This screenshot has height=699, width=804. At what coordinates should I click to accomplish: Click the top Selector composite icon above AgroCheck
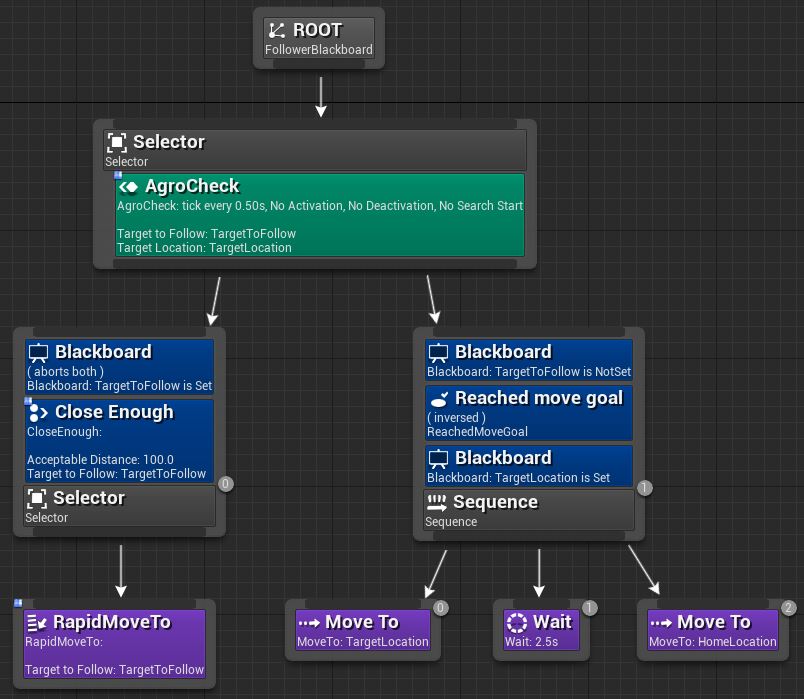(117, 143)
